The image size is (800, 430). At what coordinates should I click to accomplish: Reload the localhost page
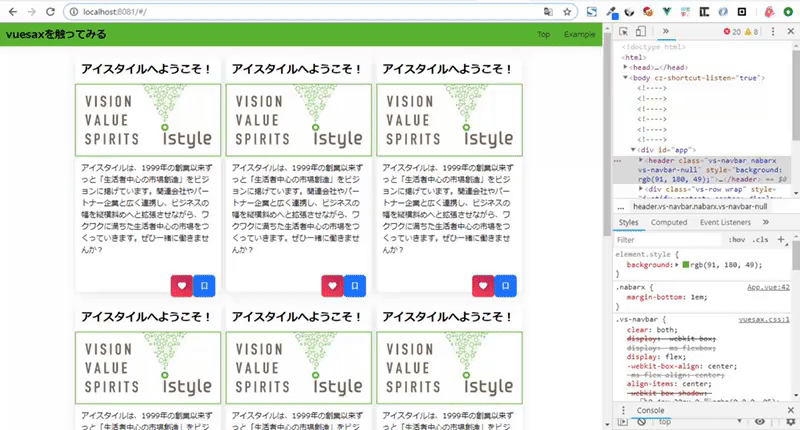(x=50, y=12)
